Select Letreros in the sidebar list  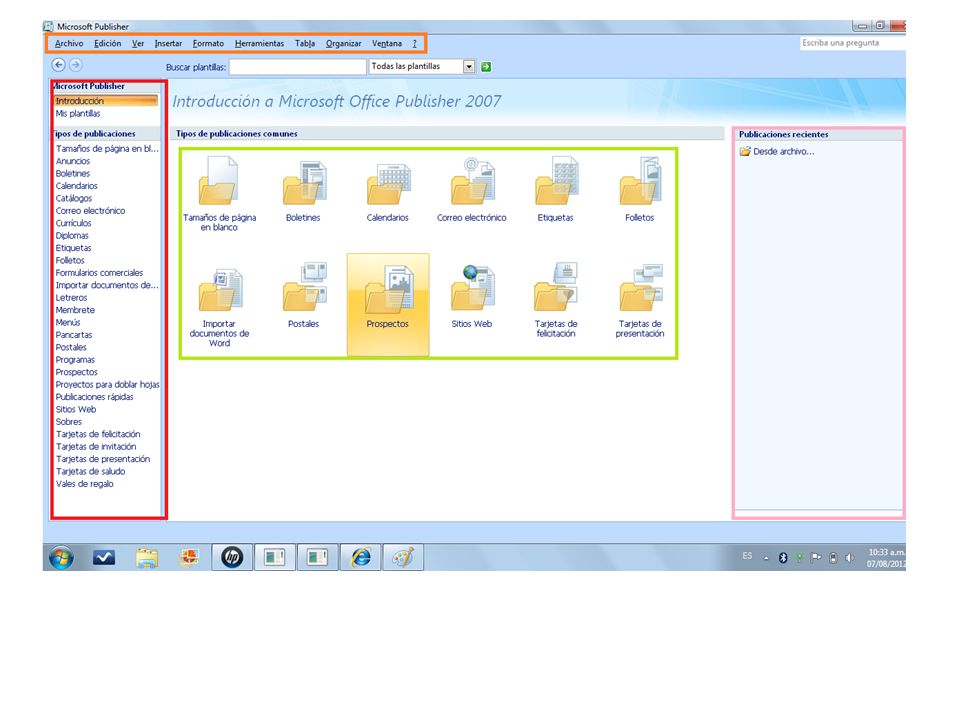tap(71, 298)
